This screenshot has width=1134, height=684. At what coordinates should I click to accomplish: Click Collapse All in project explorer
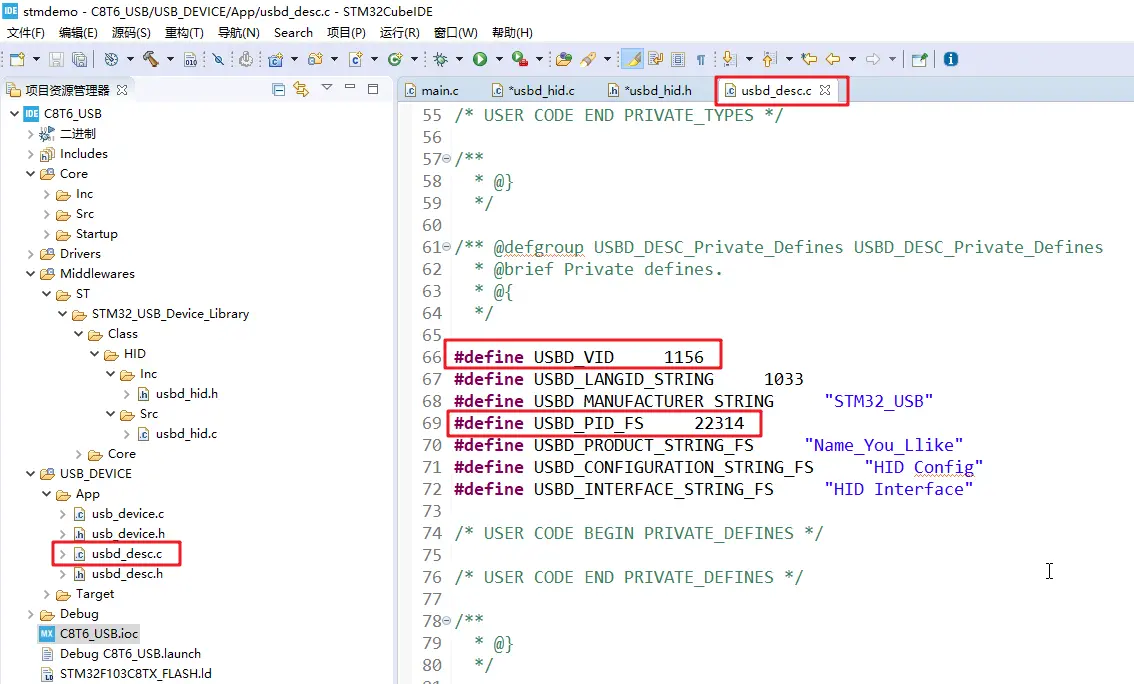pos(279,89)
